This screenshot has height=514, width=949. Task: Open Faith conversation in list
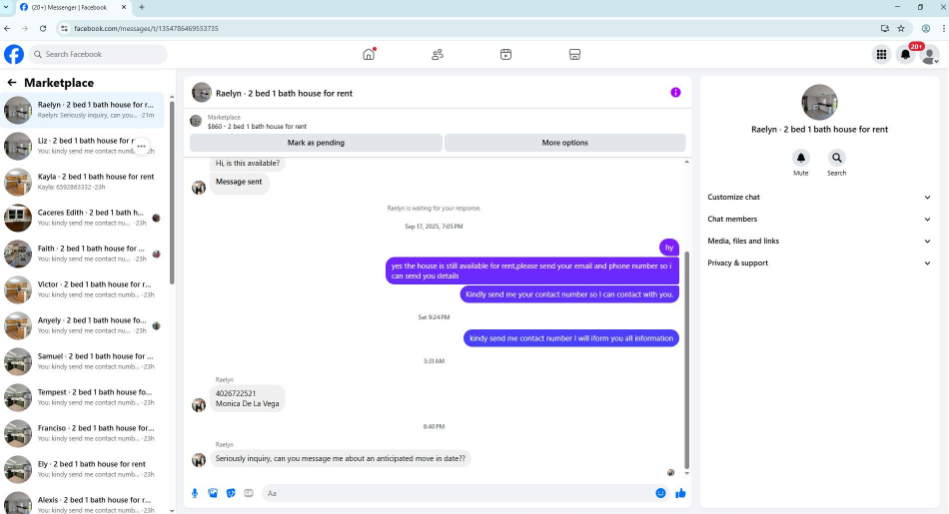pos(82,254)
